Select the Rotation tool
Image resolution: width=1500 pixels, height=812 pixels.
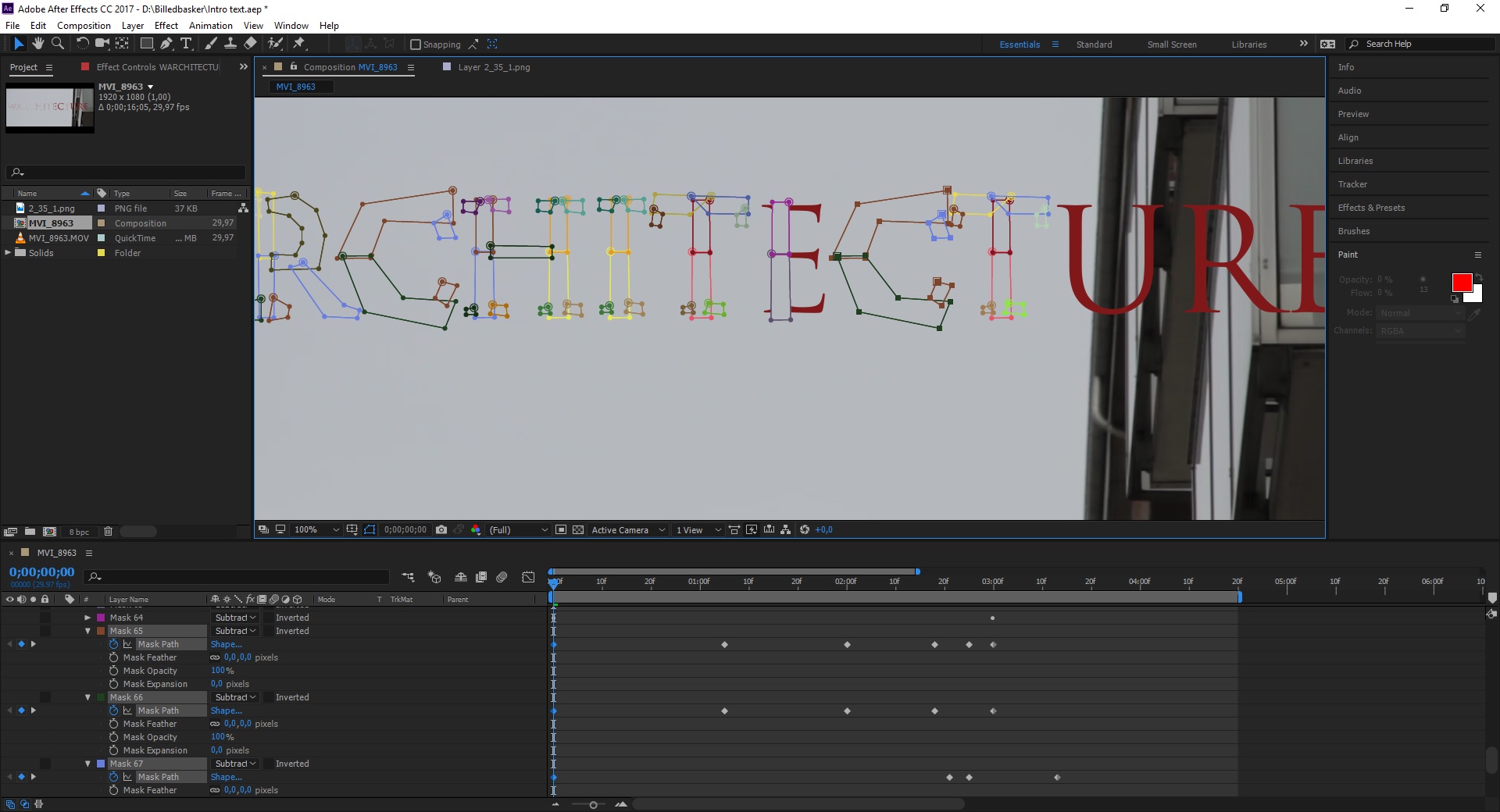pyautogui.click(x=82, y=44)
